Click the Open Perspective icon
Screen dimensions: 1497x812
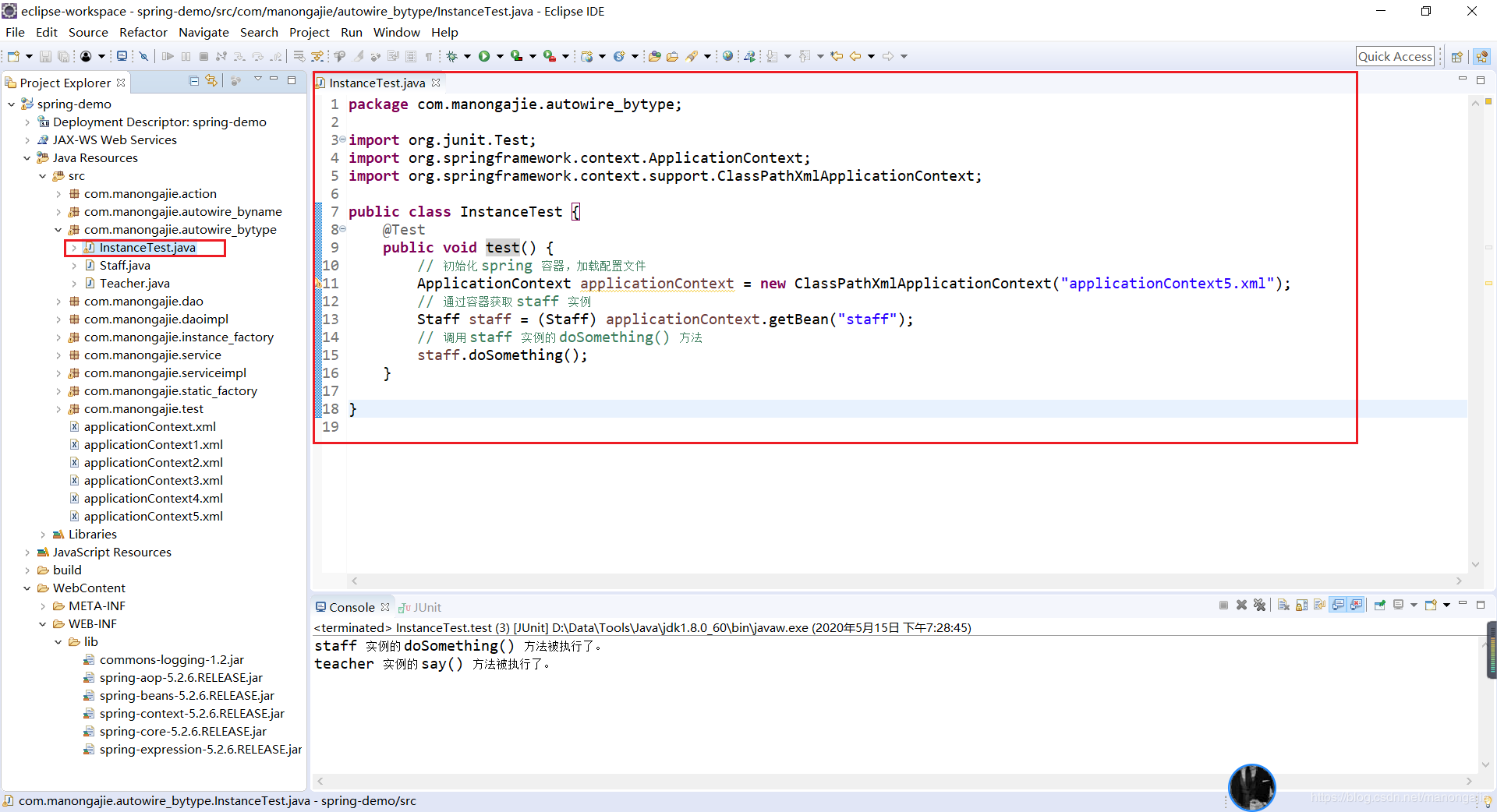(x=1456, y=56)
